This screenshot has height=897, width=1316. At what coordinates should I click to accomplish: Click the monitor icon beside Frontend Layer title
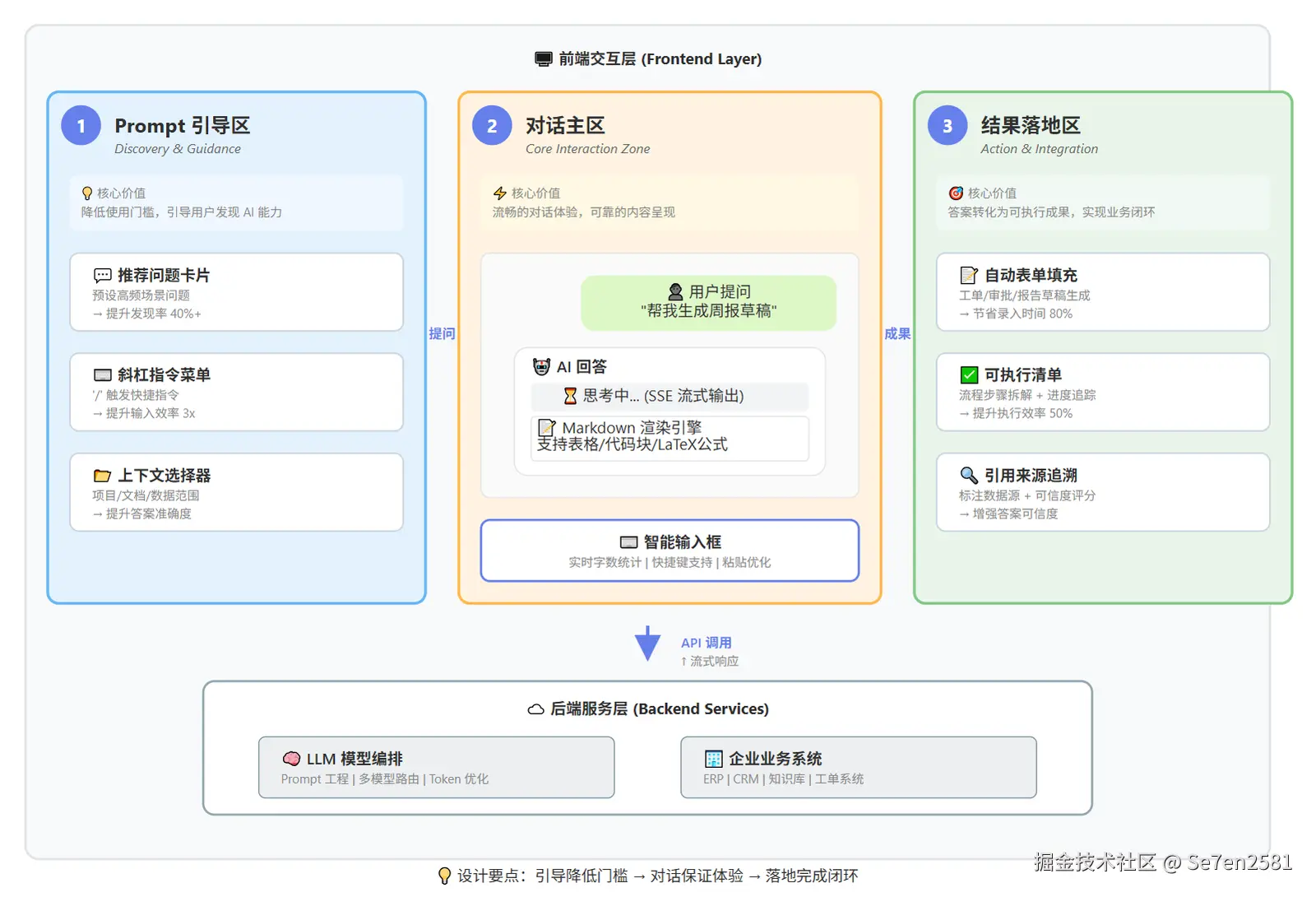543,59
